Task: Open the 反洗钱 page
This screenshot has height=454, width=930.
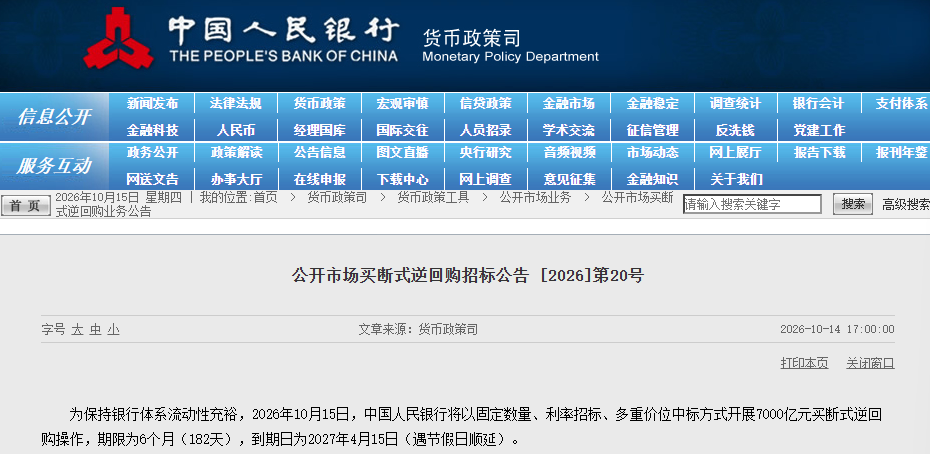Action: coord(735,130)
